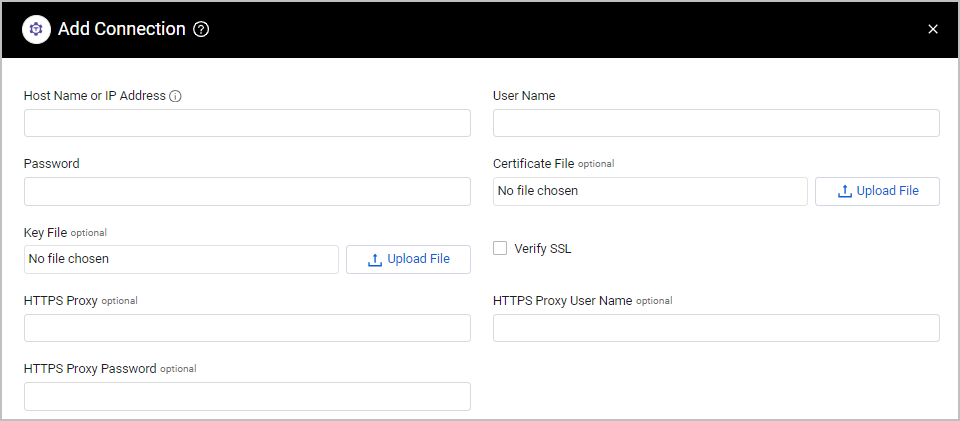
Task: Select the User Name input box
Action: [716, 123]
